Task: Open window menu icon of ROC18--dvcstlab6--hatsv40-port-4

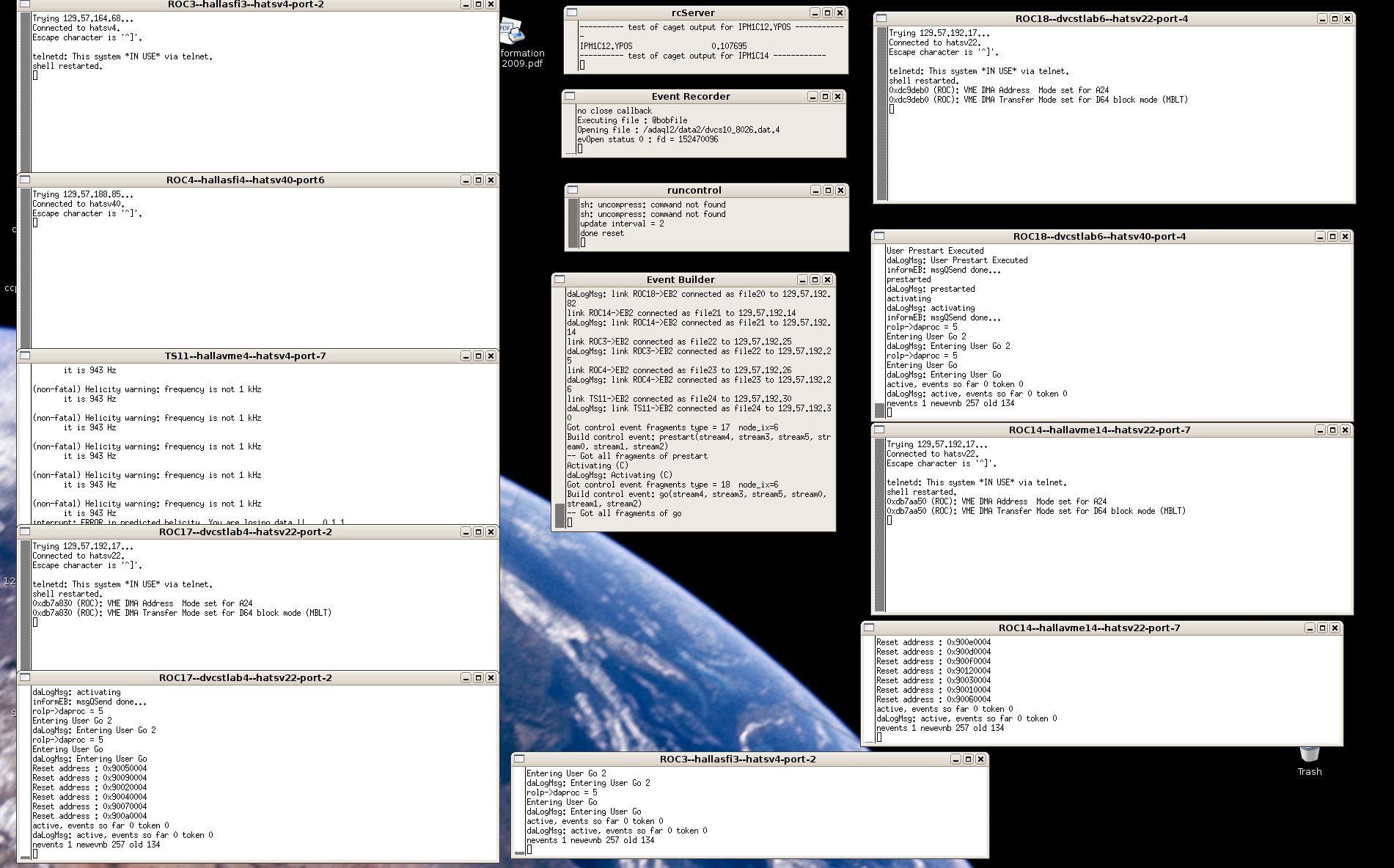Action: (879, 236)
